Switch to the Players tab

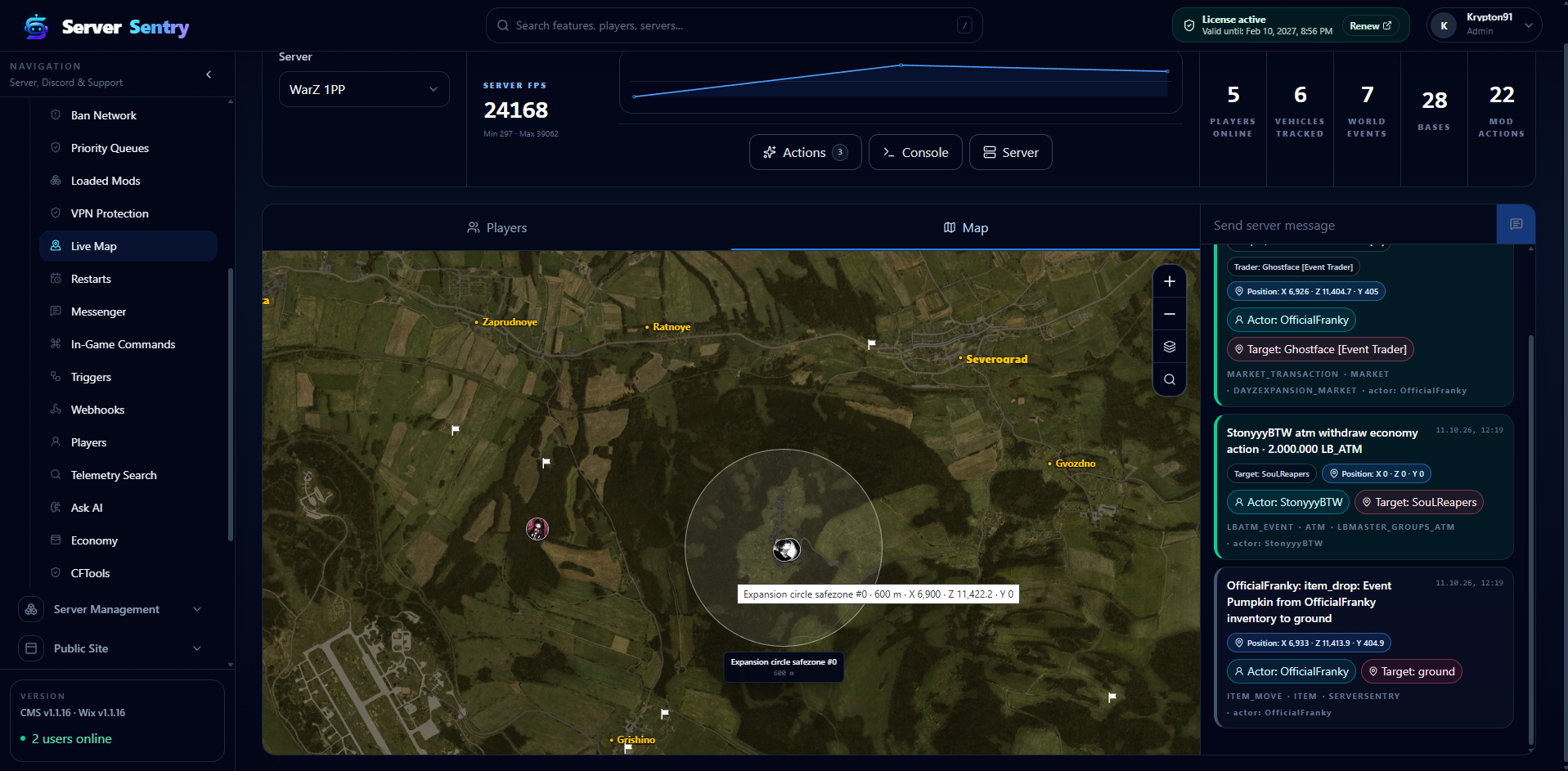496,227
